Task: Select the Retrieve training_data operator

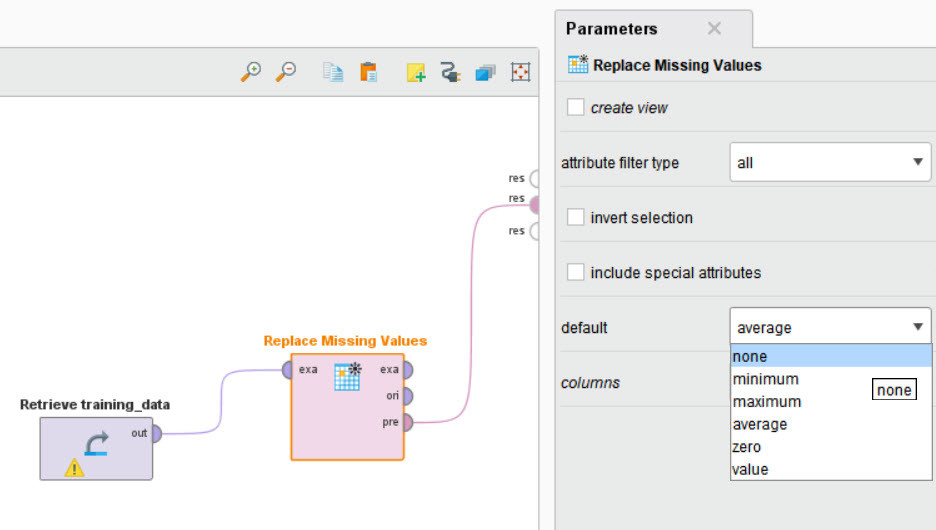Action: (96, 448)
